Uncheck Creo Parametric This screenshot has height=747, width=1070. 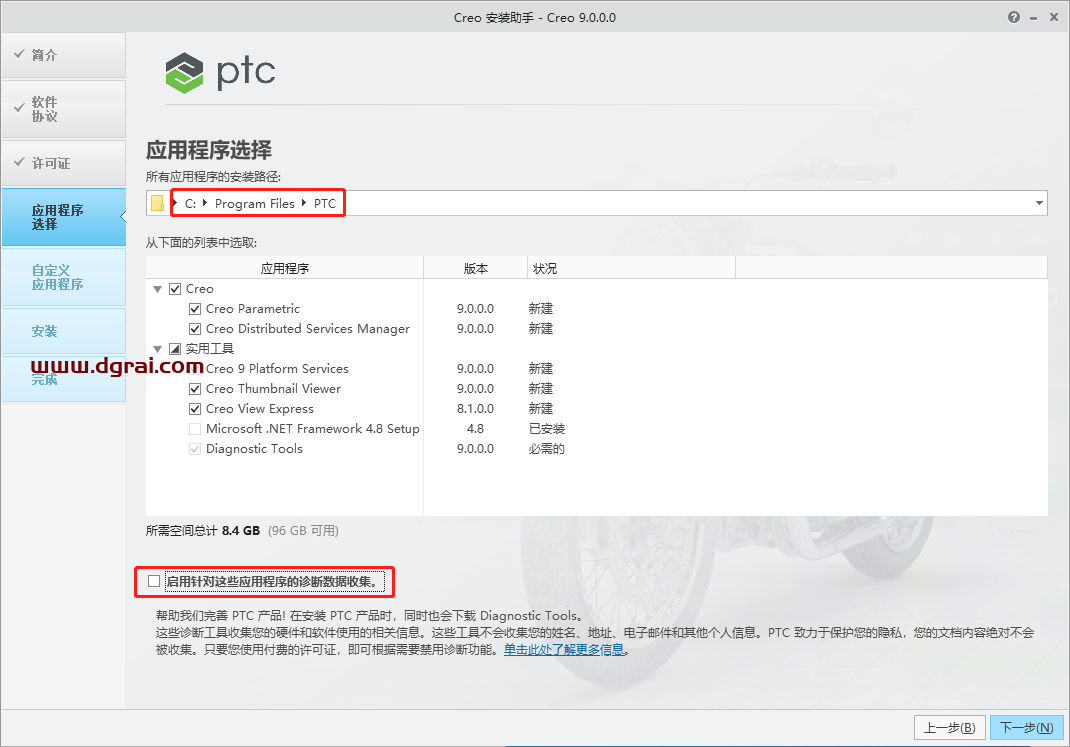click(195, 309)
